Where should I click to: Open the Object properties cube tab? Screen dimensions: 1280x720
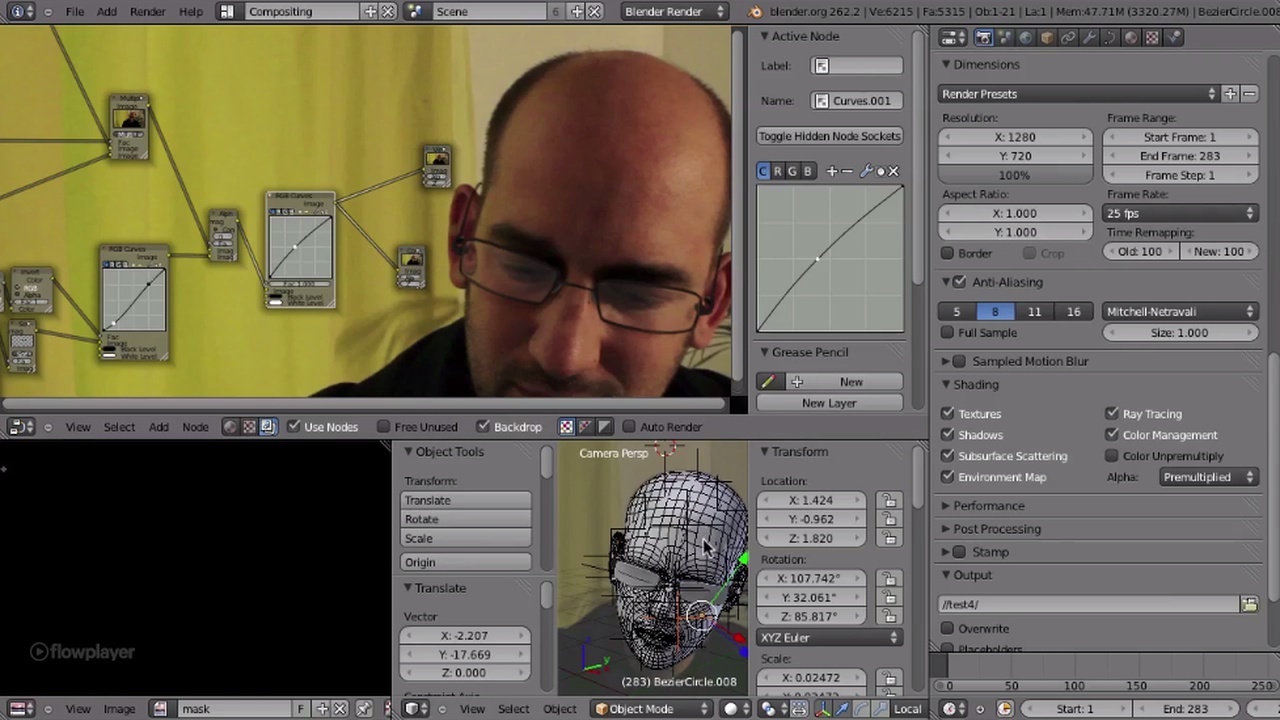click(1047, 38)
